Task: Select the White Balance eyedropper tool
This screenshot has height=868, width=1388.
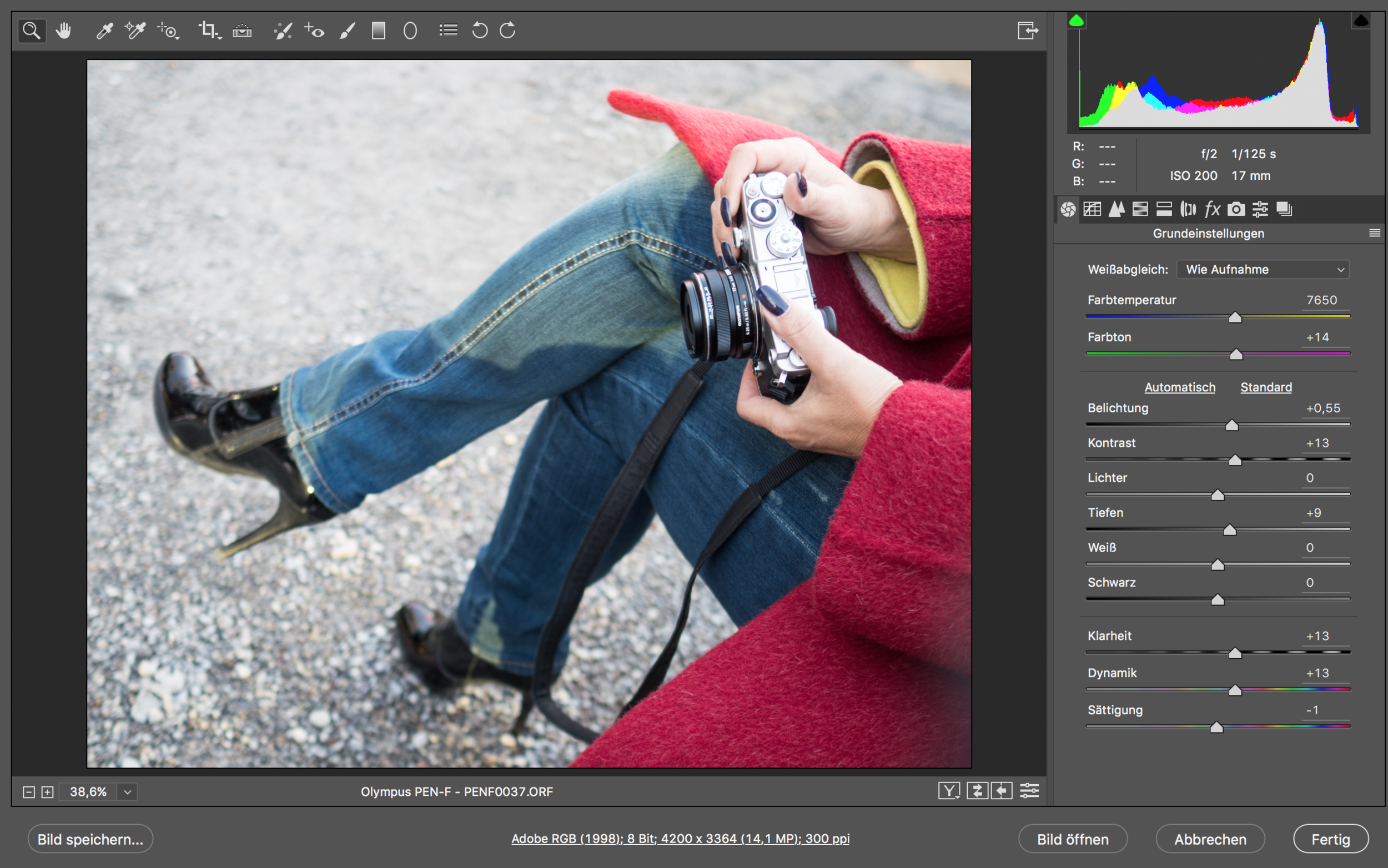Action: point(104,31)
